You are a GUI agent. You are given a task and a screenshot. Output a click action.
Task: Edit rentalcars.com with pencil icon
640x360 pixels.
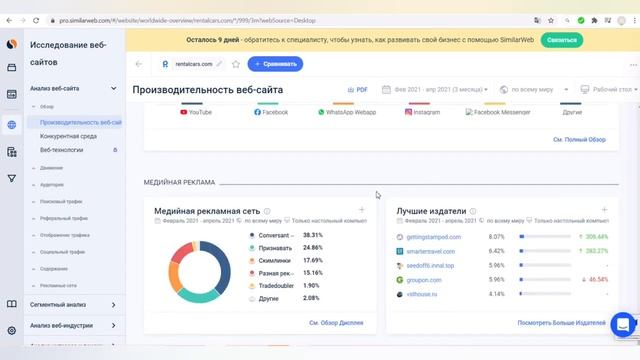pos(220,64)
